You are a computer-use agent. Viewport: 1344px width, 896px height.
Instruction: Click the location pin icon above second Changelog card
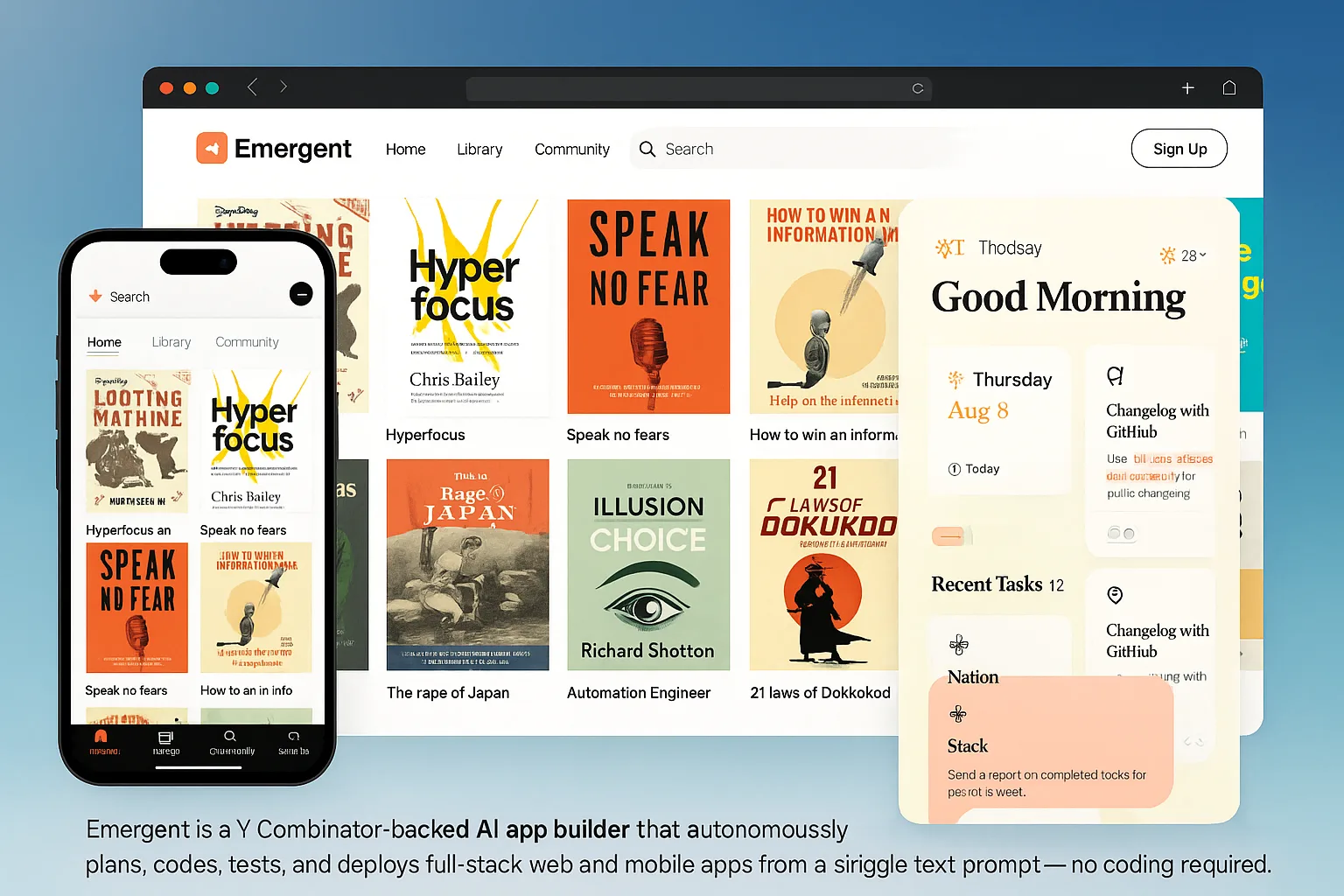click(1115, 596)
